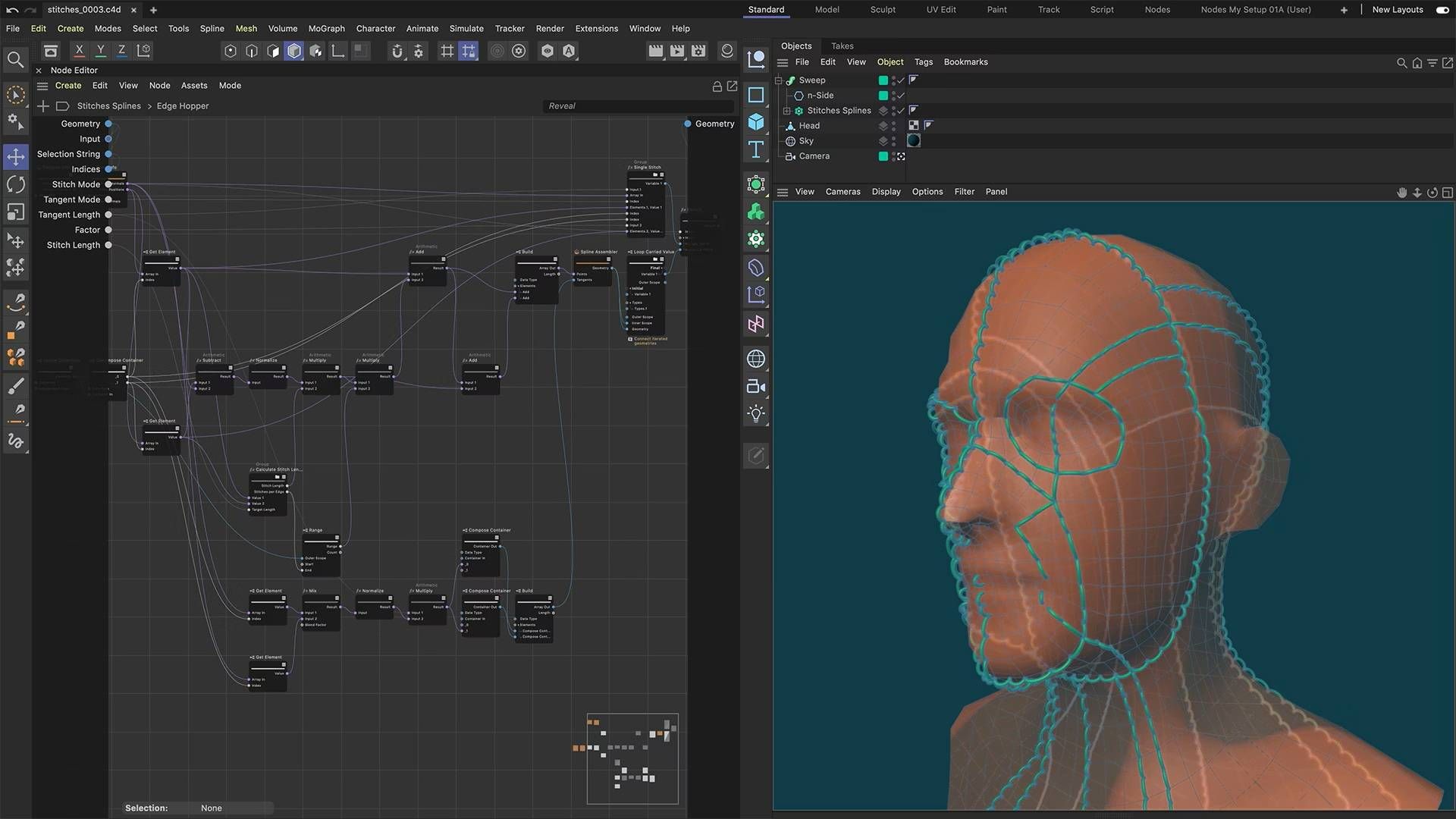
Task: Switch to the Takes tab
Action: point(842,46)
